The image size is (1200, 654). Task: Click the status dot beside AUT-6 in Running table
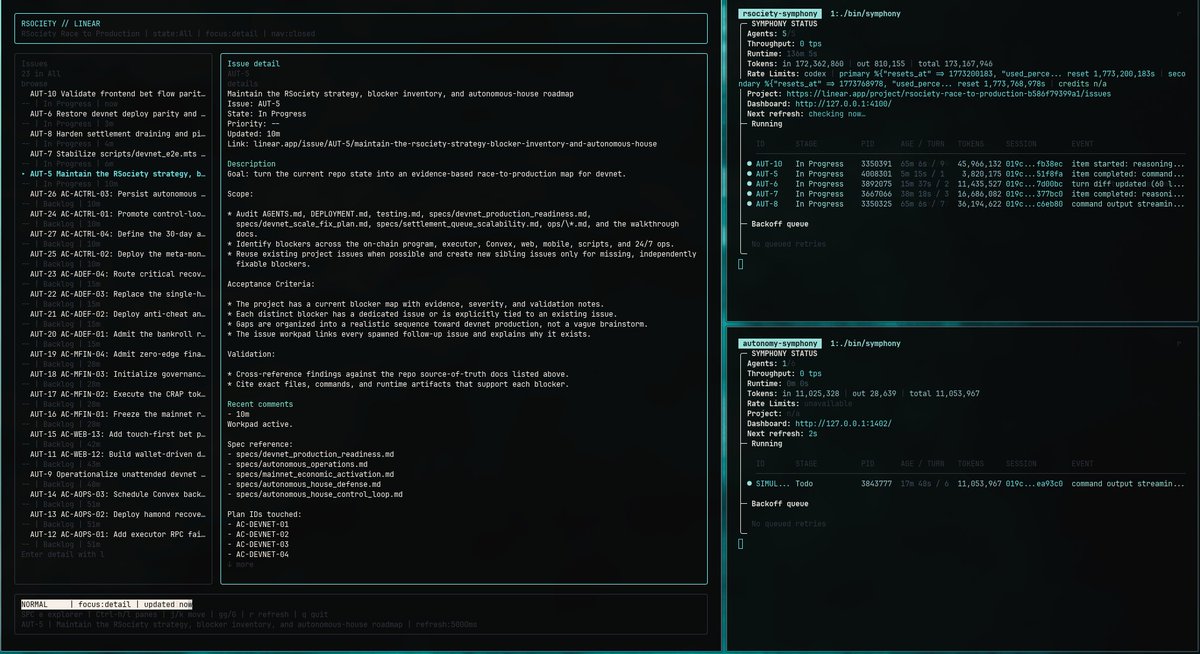point(750,183)
